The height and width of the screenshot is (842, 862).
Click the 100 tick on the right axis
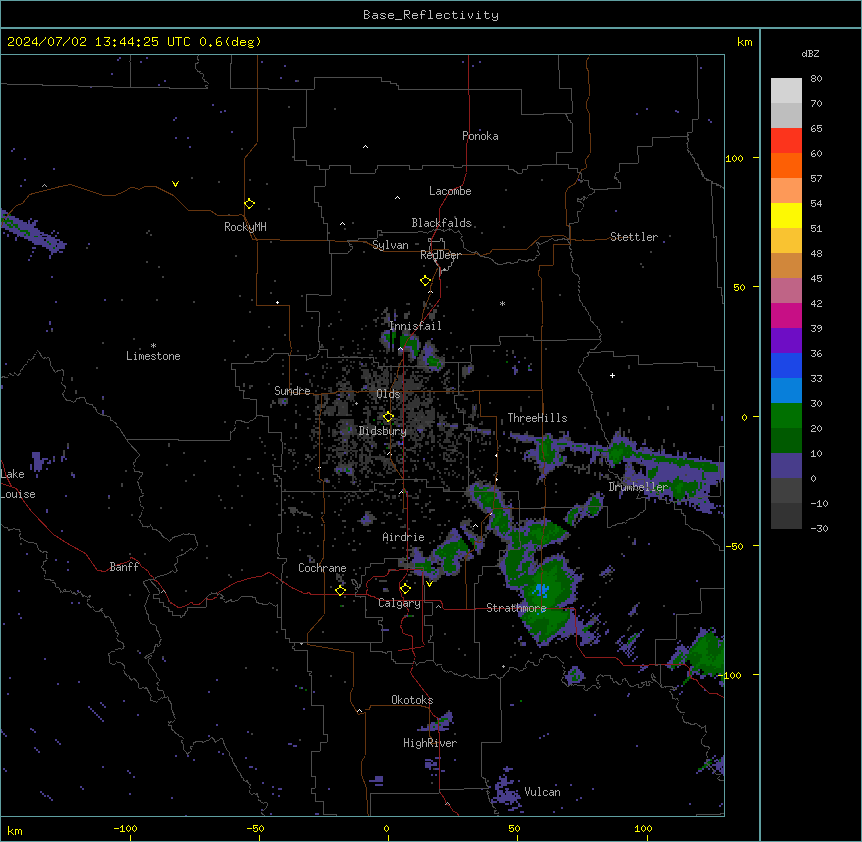tap(734, 158)
